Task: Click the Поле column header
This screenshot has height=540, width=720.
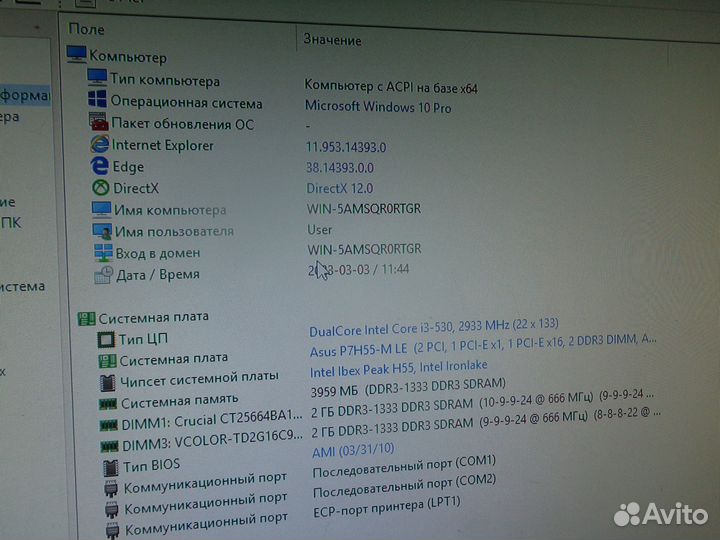Action: click(x=86, y=29)
